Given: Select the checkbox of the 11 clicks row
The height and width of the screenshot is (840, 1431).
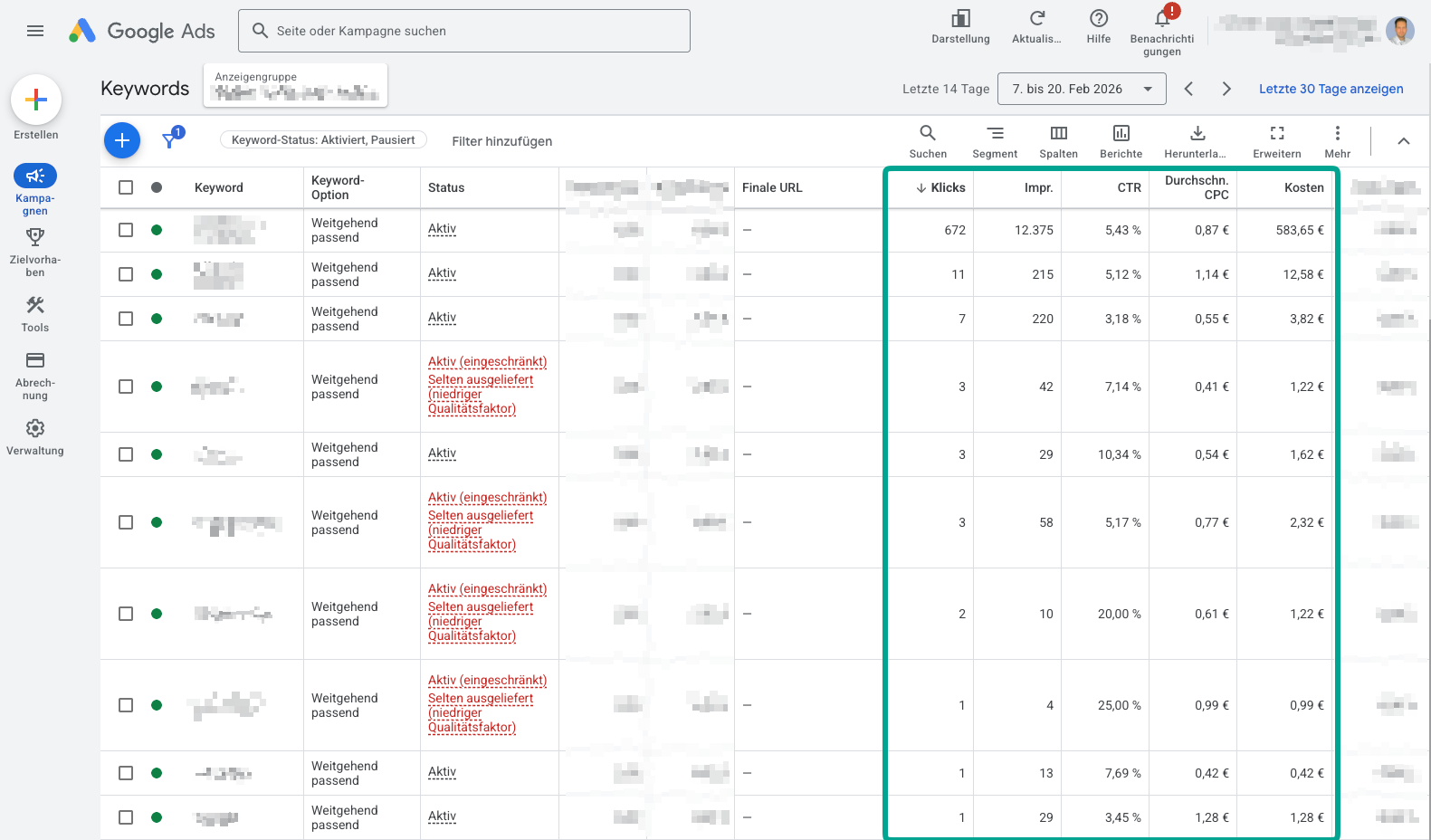Looking at the screenshot, I should [x=126, y=274].
